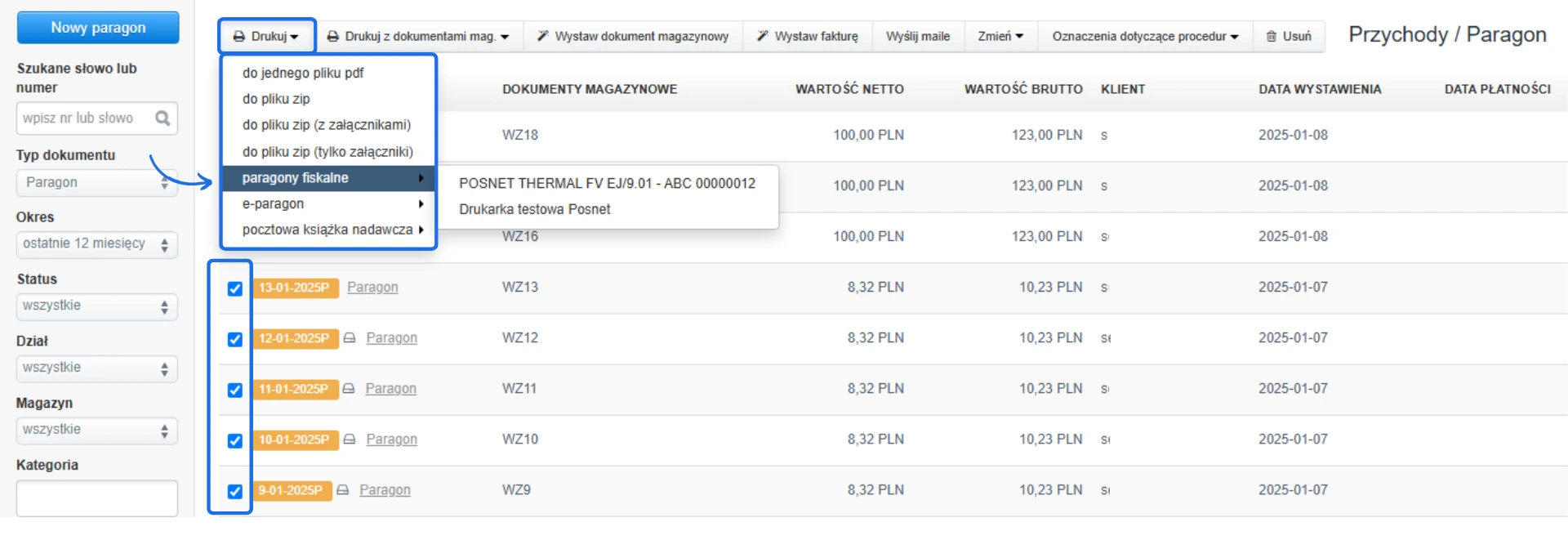Click Wystaw dokument magazynowy button
This screenshot has width=1568, height=540.
[x=632, y=36]
